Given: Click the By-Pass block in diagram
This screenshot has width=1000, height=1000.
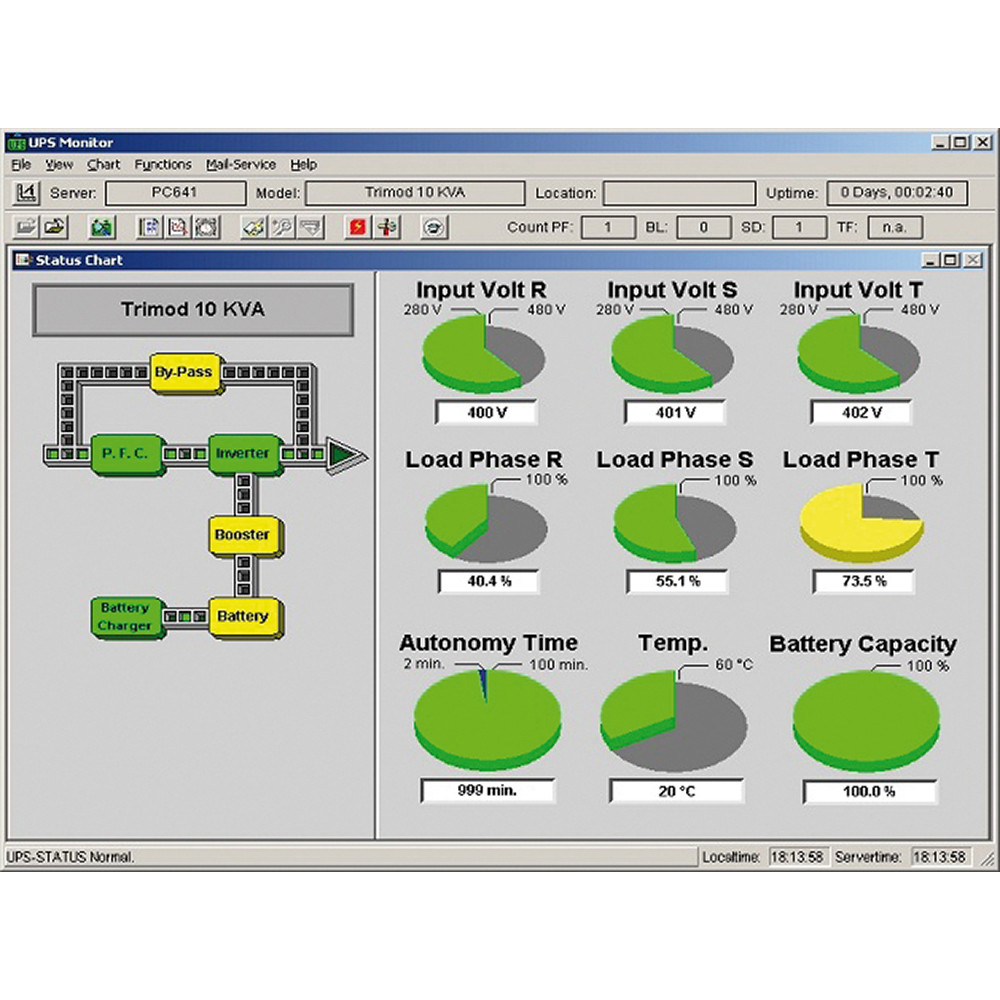Looking at the screenshot, I should tap(184, 372).
